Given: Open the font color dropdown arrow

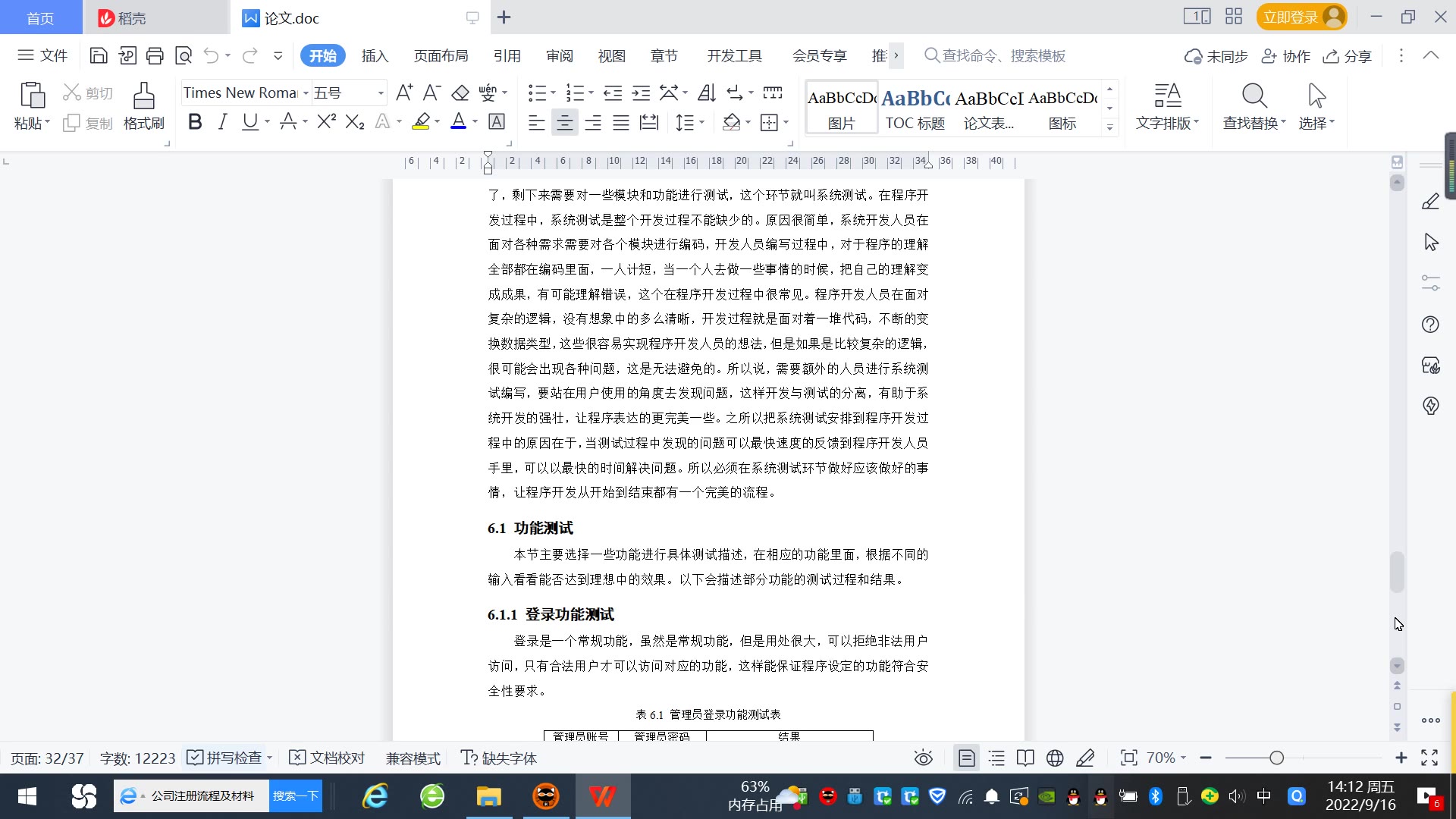Looking at the screenshot, I should [x=475, y=121].
